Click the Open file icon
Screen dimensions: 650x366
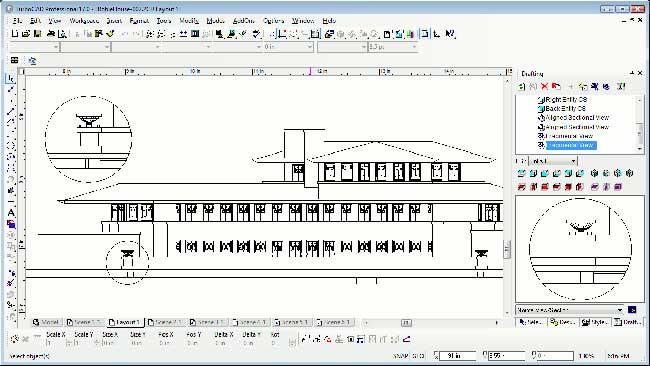[26, 34]
